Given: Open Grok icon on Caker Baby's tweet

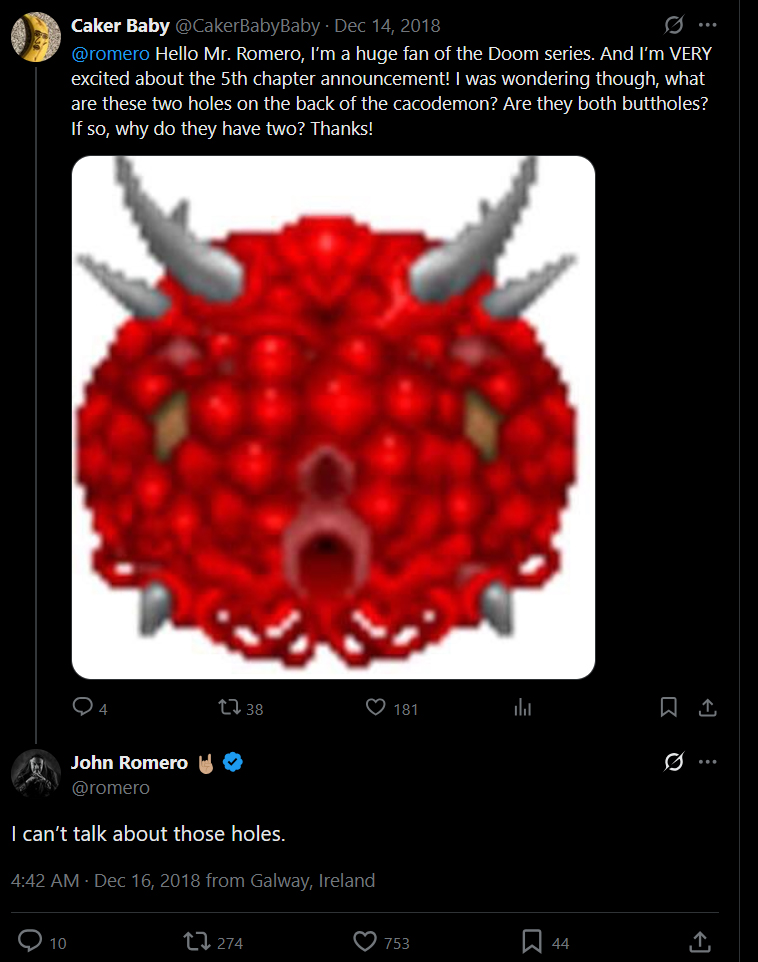Looking at the screenshot, I should 674,25.
